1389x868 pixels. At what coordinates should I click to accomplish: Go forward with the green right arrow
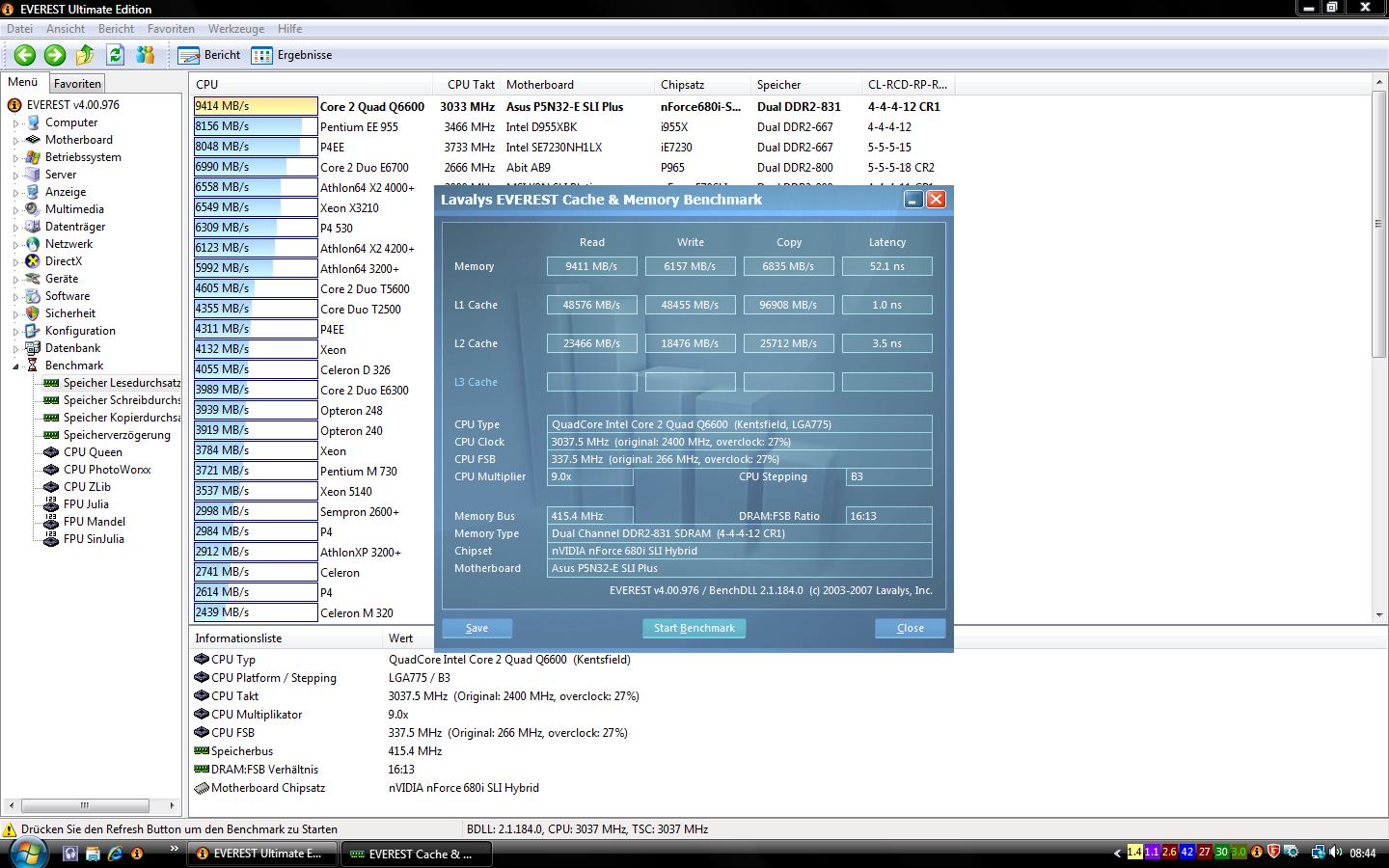click(55, 55)
